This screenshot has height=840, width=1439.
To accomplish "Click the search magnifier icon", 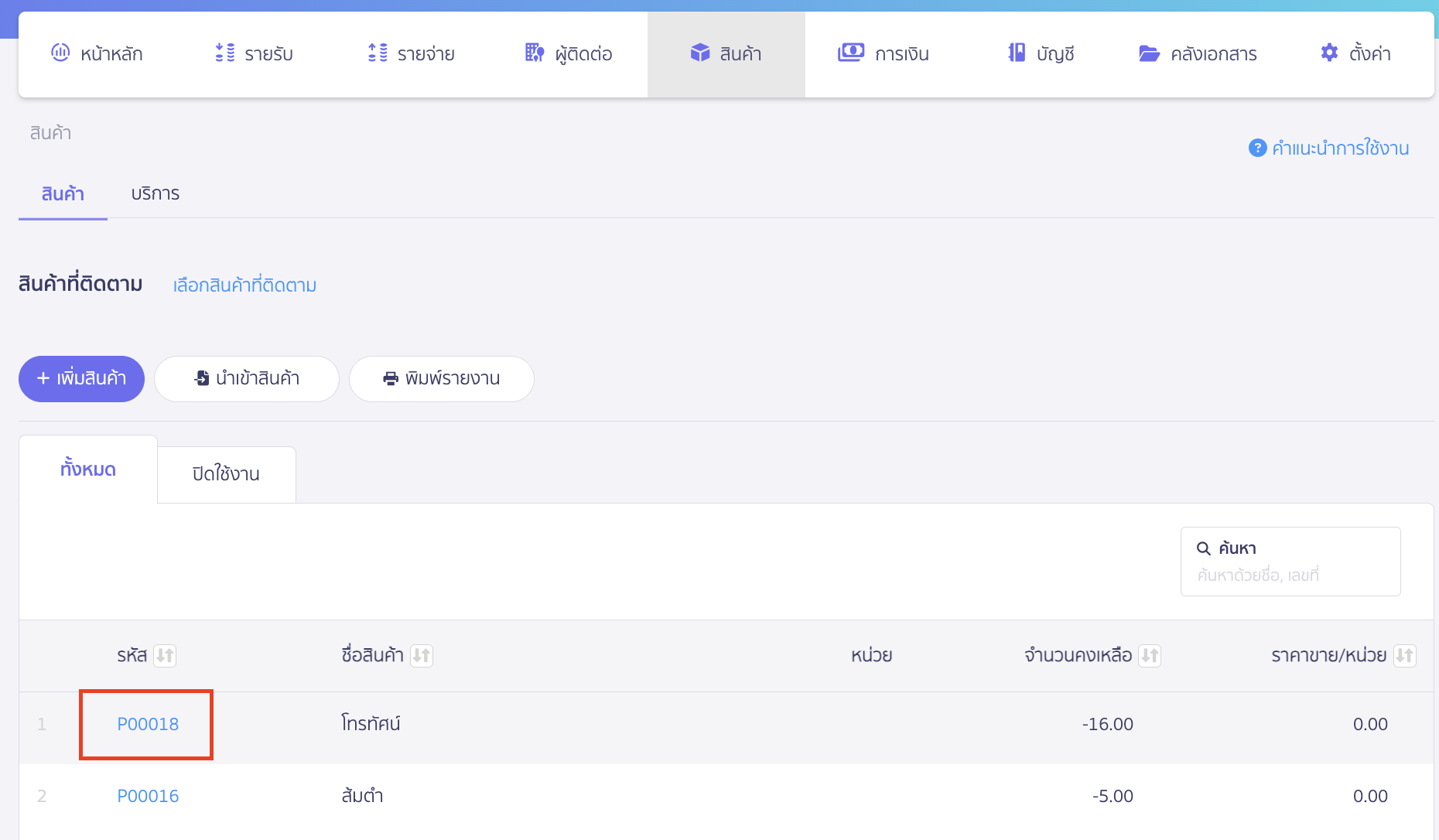I will [1204, 548].
